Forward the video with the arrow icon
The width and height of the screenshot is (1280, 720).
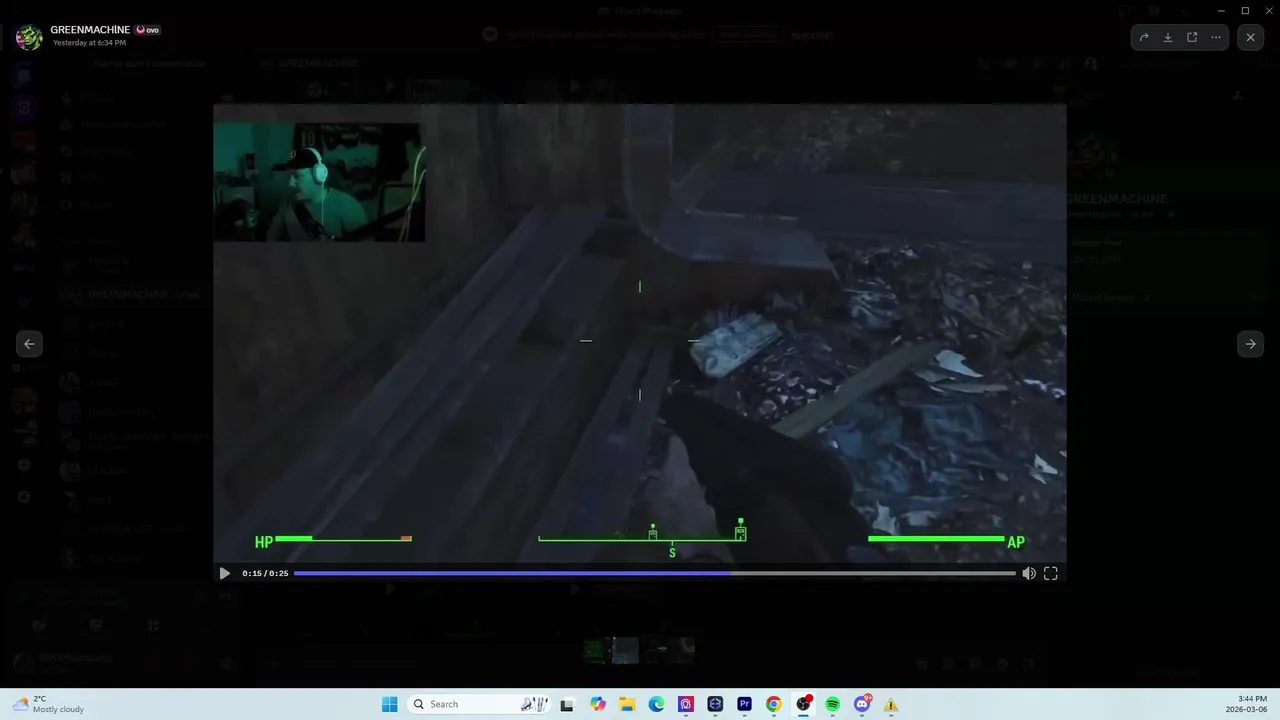tap(1144, 37)
